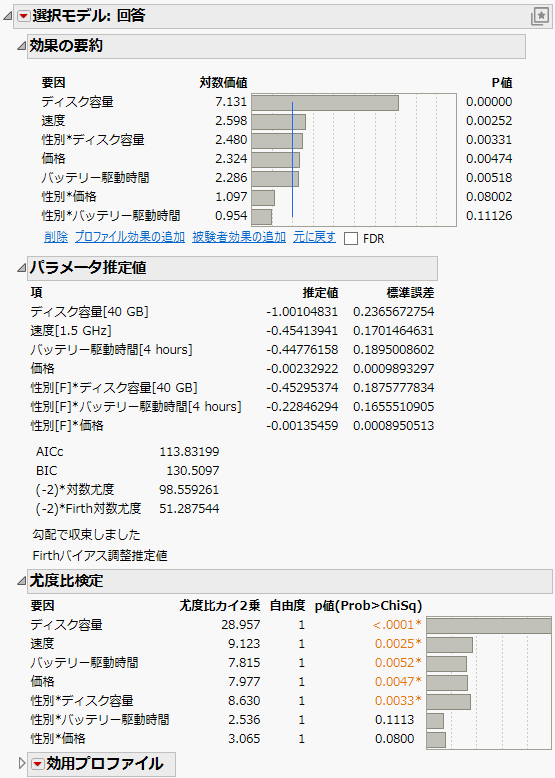This screenshot has width=555, height=778.
Task: Collapse the パラメータ推定値 section
Action: pos(21,268)
